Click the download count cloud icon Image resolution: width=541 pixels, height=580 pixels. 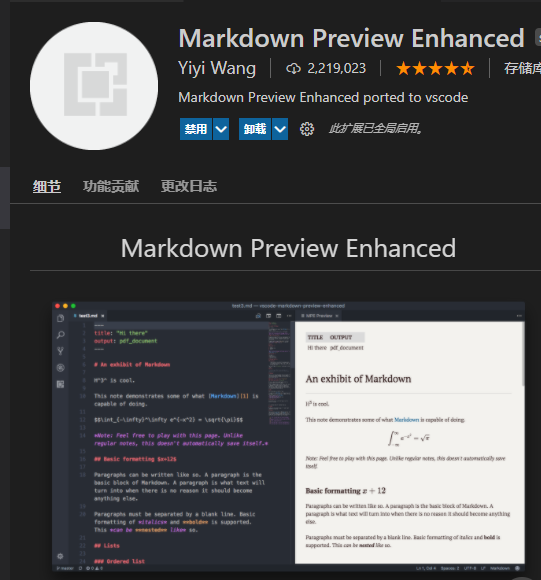click(293, 68)
